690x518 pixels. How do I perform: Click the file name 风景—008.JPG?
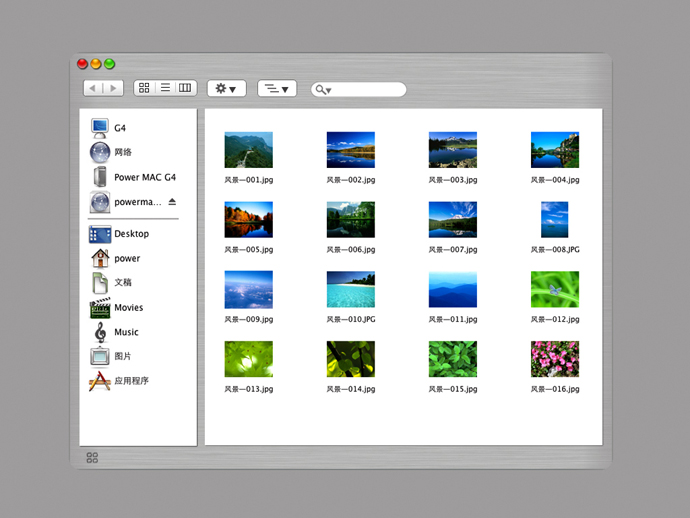click(x=555, y=250)
